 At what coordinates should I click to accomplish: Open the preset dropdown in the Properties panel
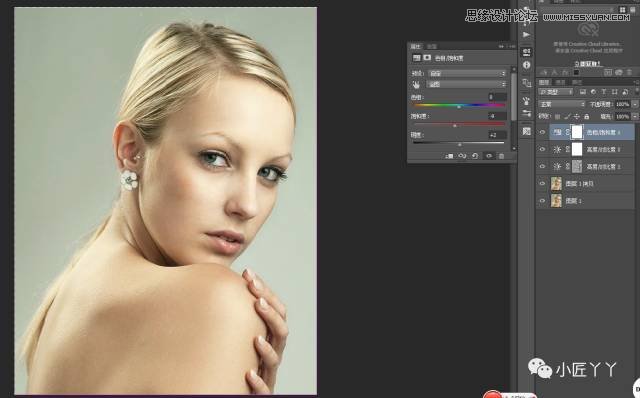click(467, 73)
